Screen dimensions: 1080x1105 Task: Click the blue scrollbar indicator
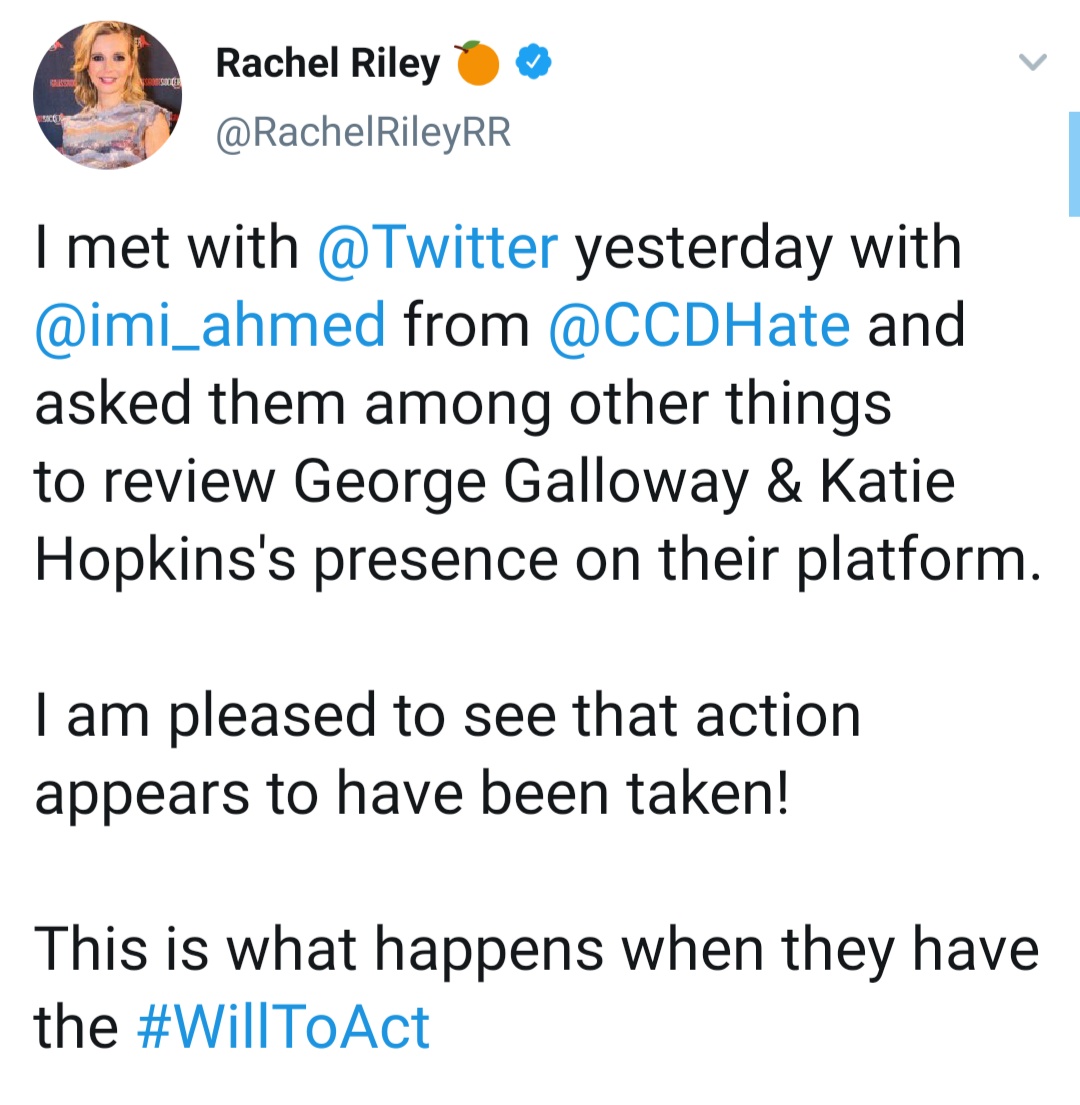pyautogui.click(x=1073, y=164)
